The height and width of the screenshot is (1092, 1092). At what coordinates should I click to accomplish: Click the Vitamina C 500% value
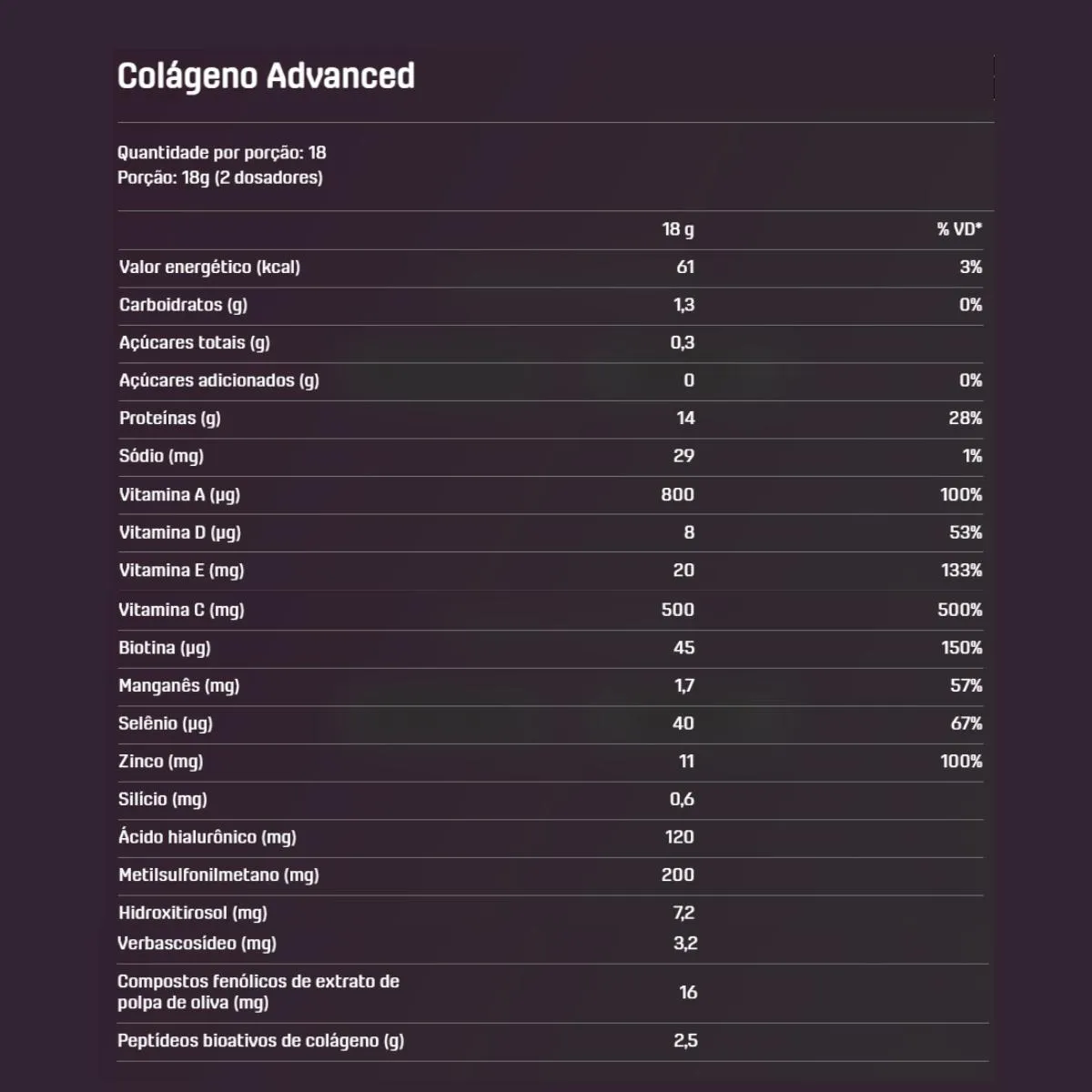(960, 611)
